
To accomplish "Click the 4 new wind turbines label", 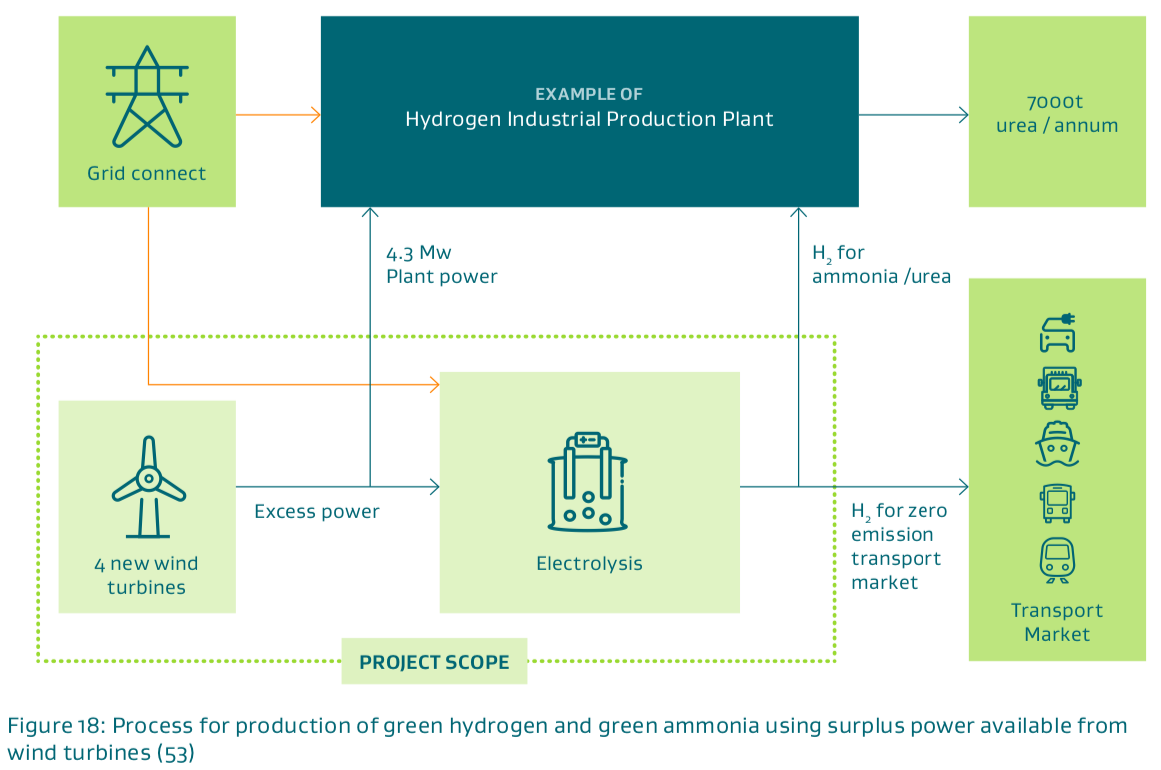I will (147, 575).
